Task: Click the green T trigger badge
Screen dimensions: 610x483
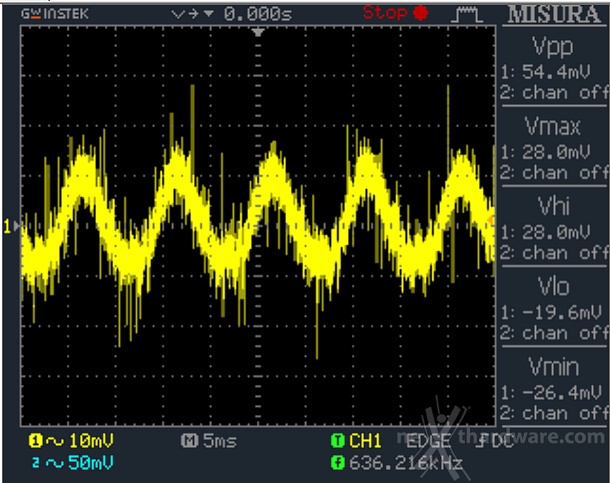Action: click(x=337, y=441)
